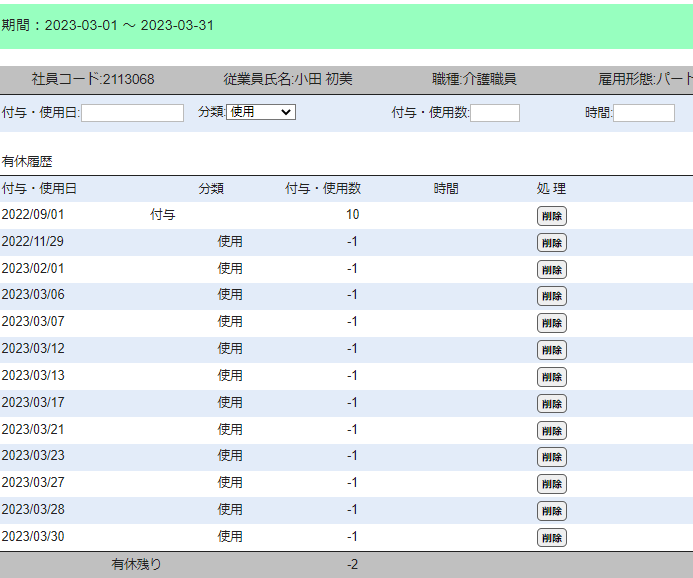
Task: Select the 時間 input field
Action: click(x=643, y=113)
